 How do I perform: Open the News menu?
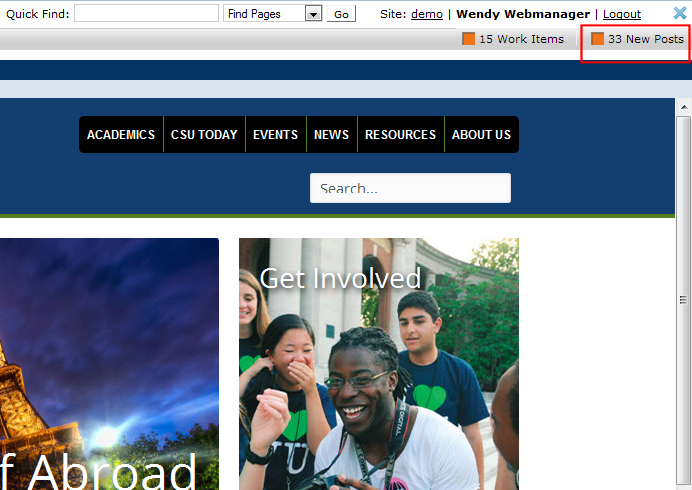[331, 135]
